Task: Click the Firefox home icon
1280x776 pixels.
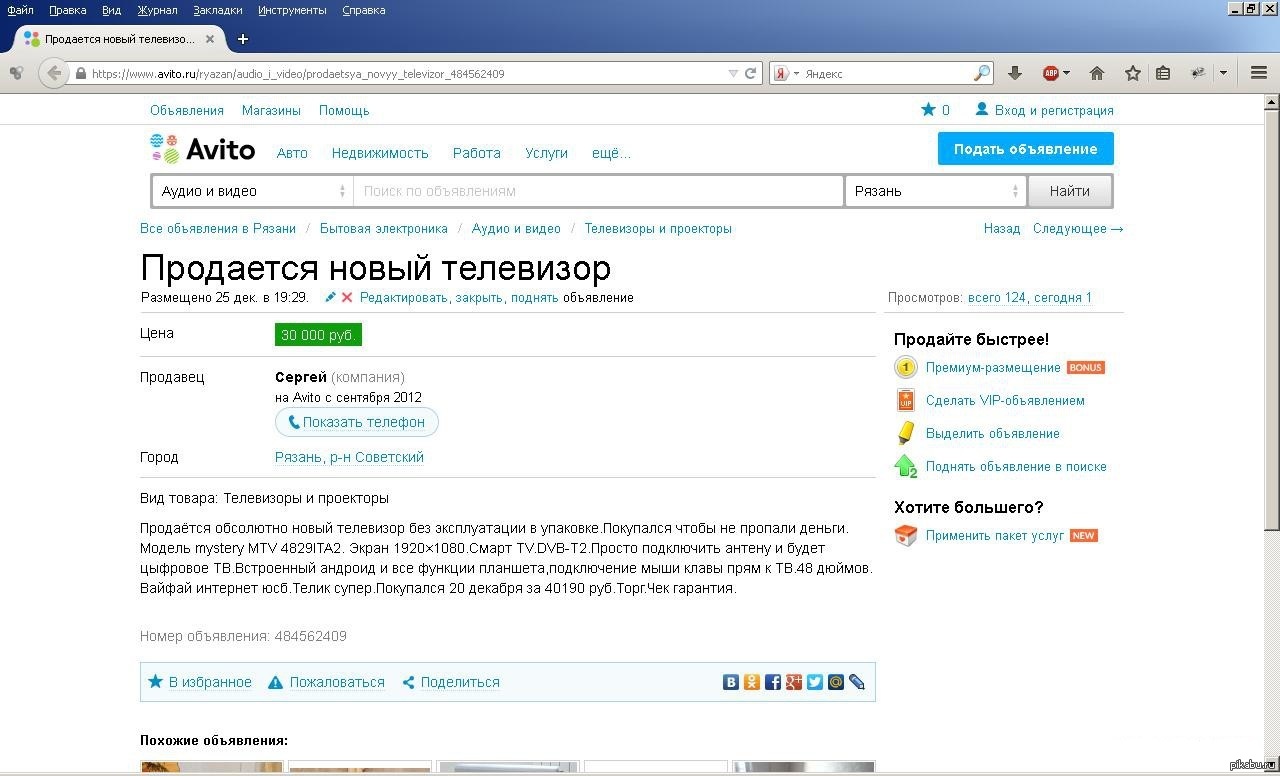Action: 1097,73
